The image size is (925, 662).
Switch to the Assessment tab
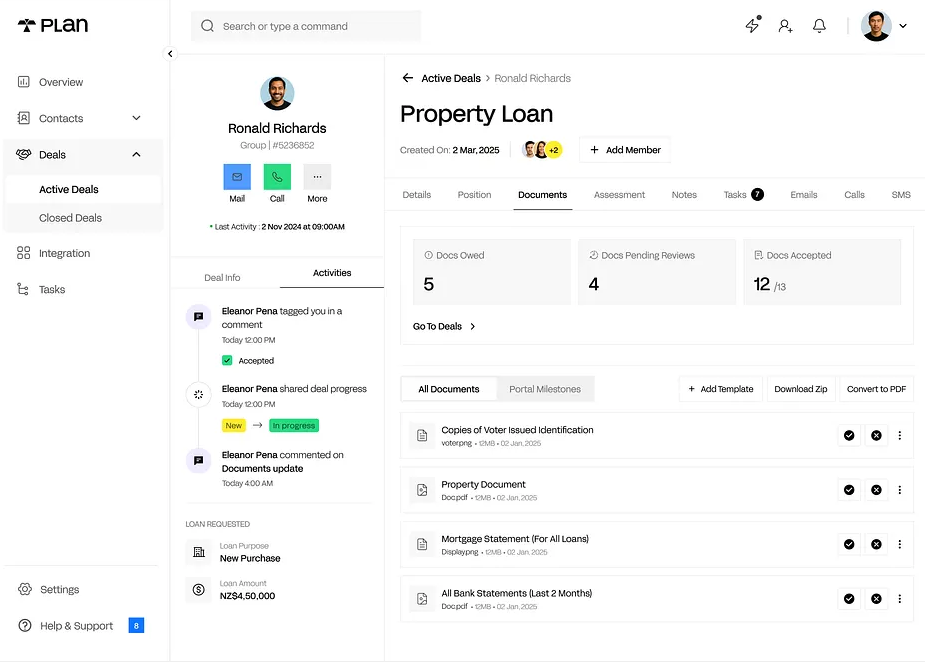tap(619, 195)
